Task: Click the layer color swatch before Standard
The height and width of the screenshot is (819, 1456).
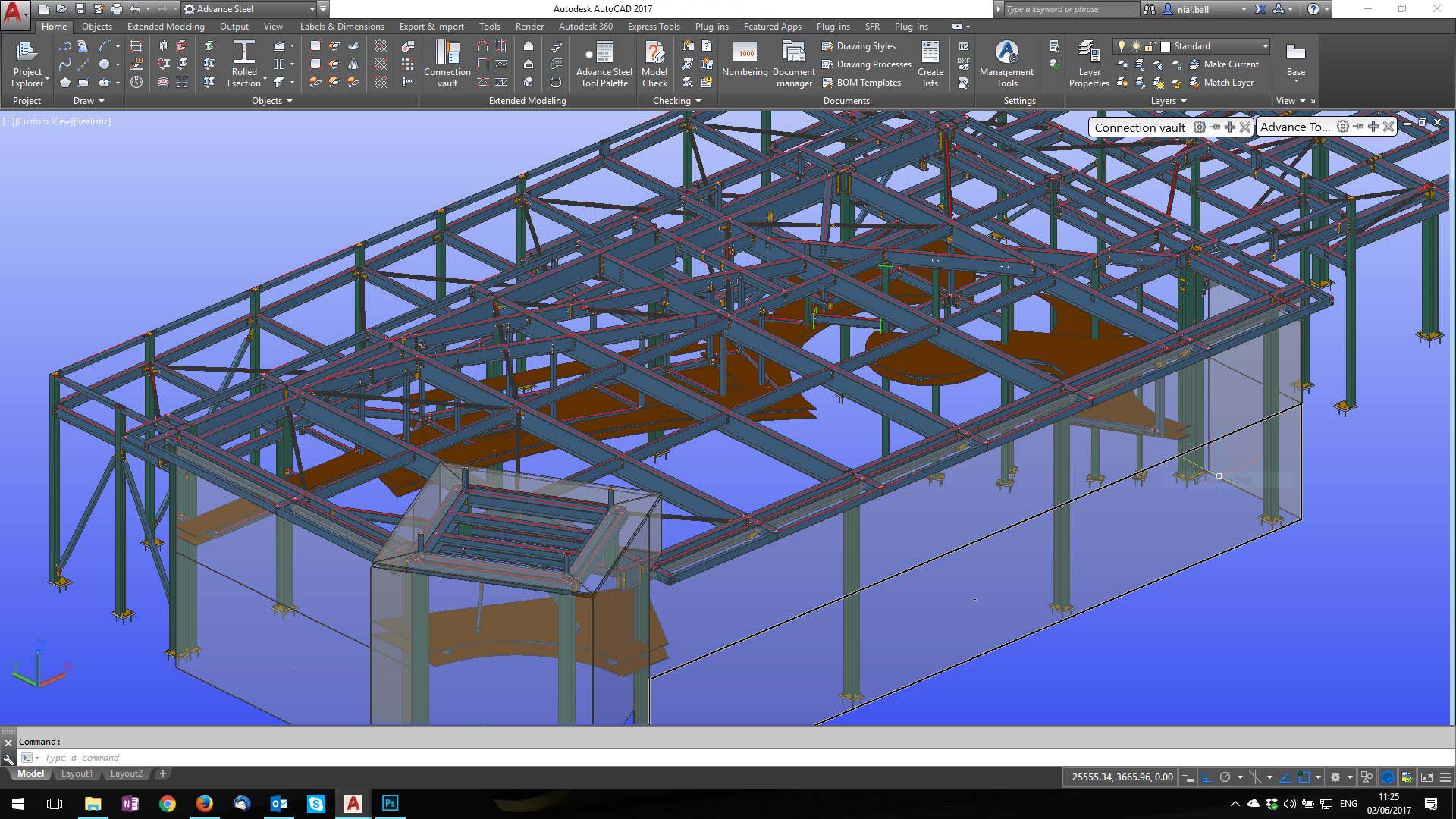Action: pyautogui.click(x=1166, y=46)
